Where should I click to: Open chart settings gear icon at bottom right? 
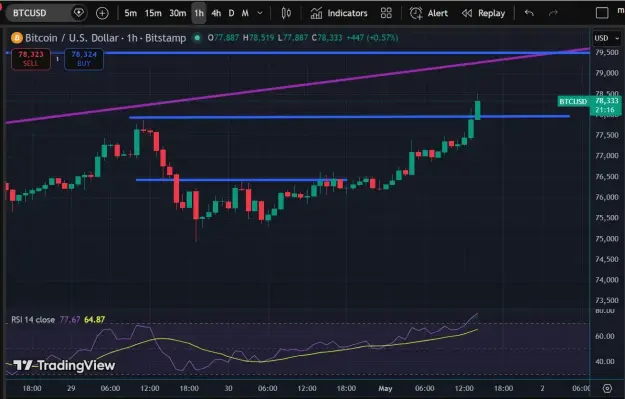pyautogui.click(x=607, y=388)
